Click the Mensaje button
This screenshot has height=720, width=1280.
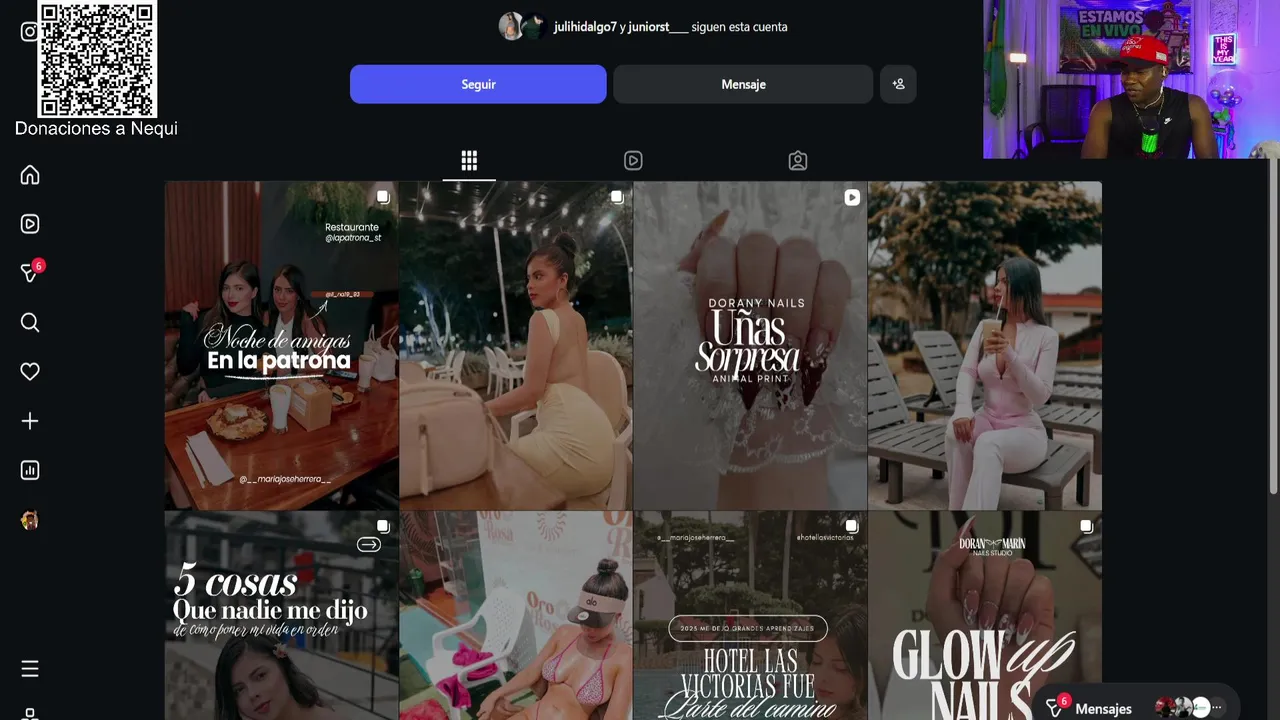[743, 84]
